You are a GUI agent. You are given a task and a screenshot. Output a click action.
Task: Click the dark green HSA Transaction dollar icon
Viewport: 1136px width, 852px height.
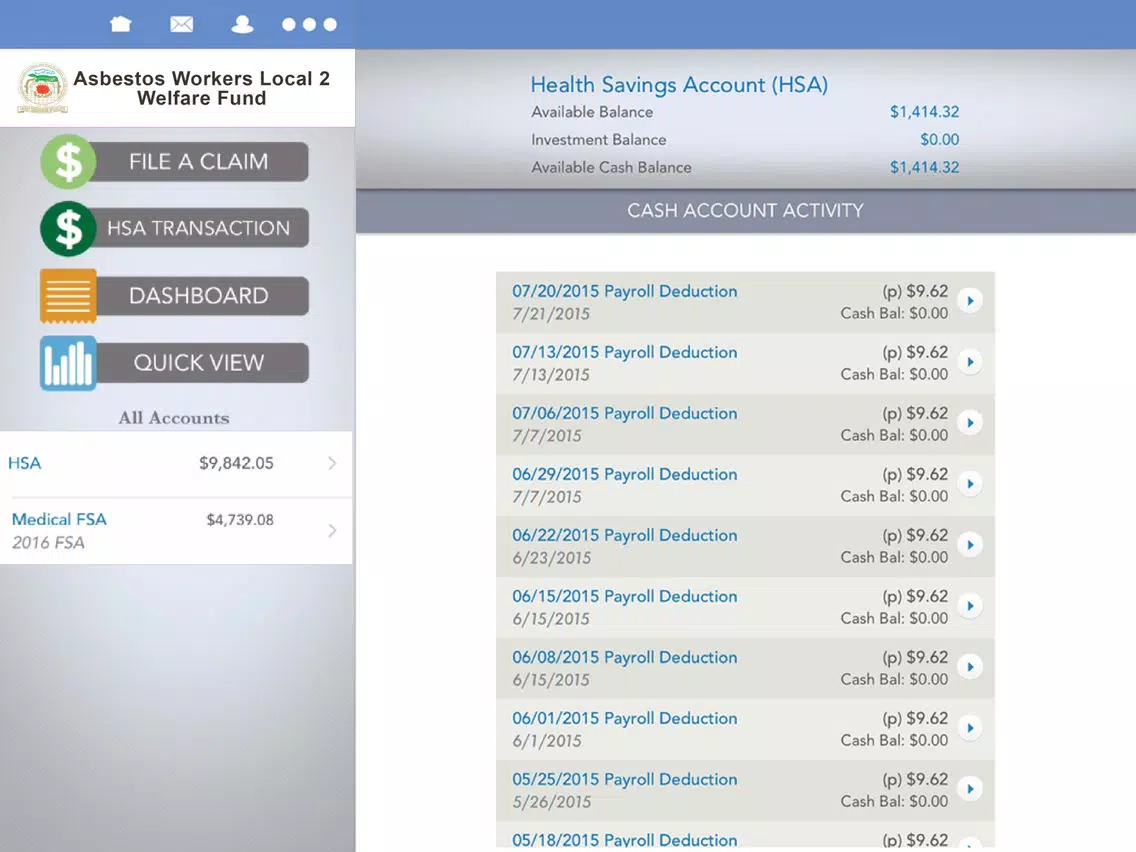pos(68,229)
